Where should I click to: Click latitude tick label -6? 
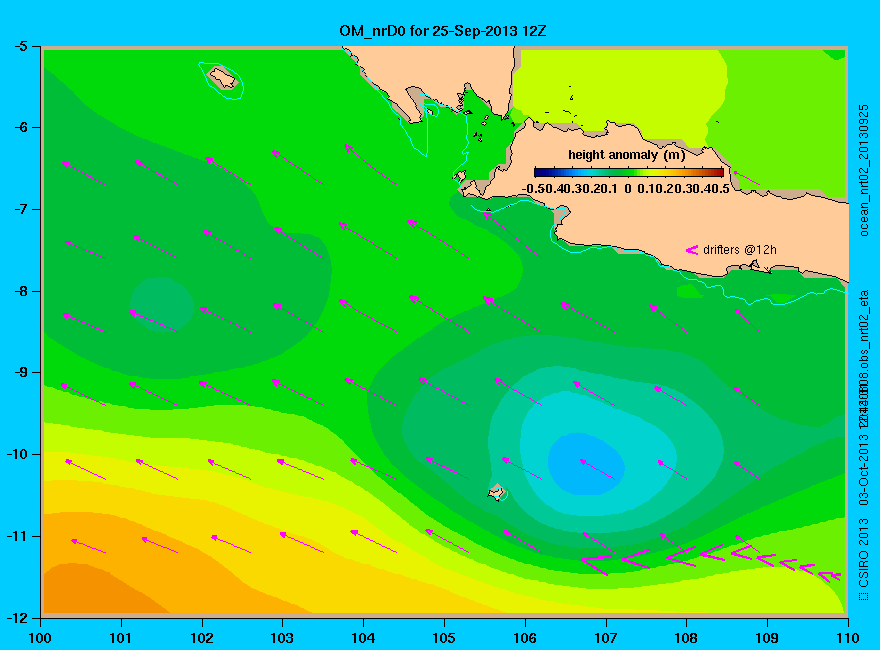20,127
